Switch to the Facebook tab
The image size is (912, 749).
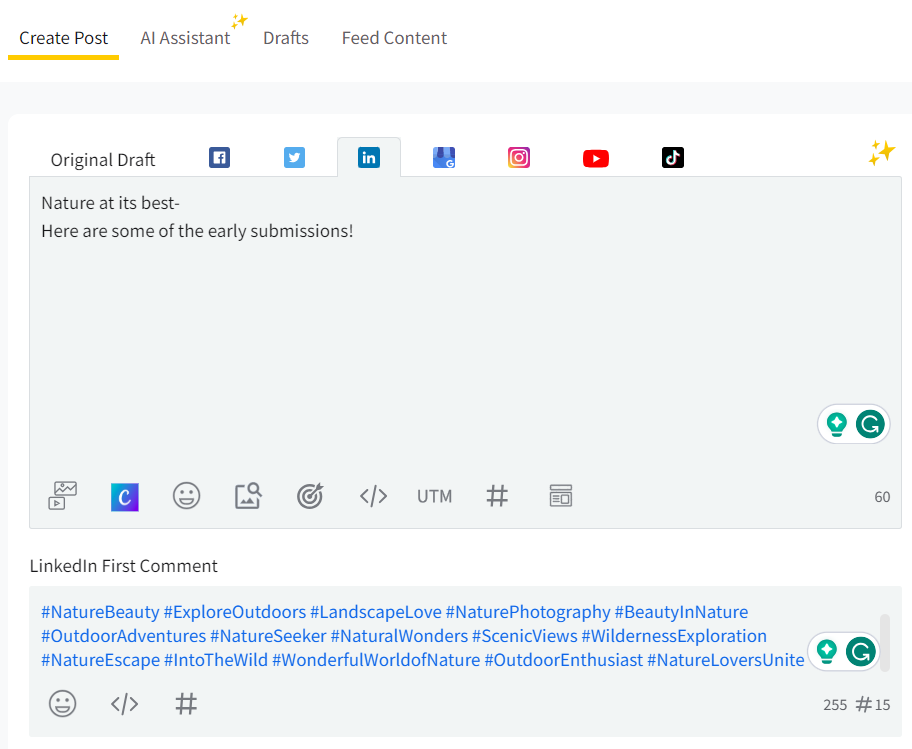coord(219,158)
